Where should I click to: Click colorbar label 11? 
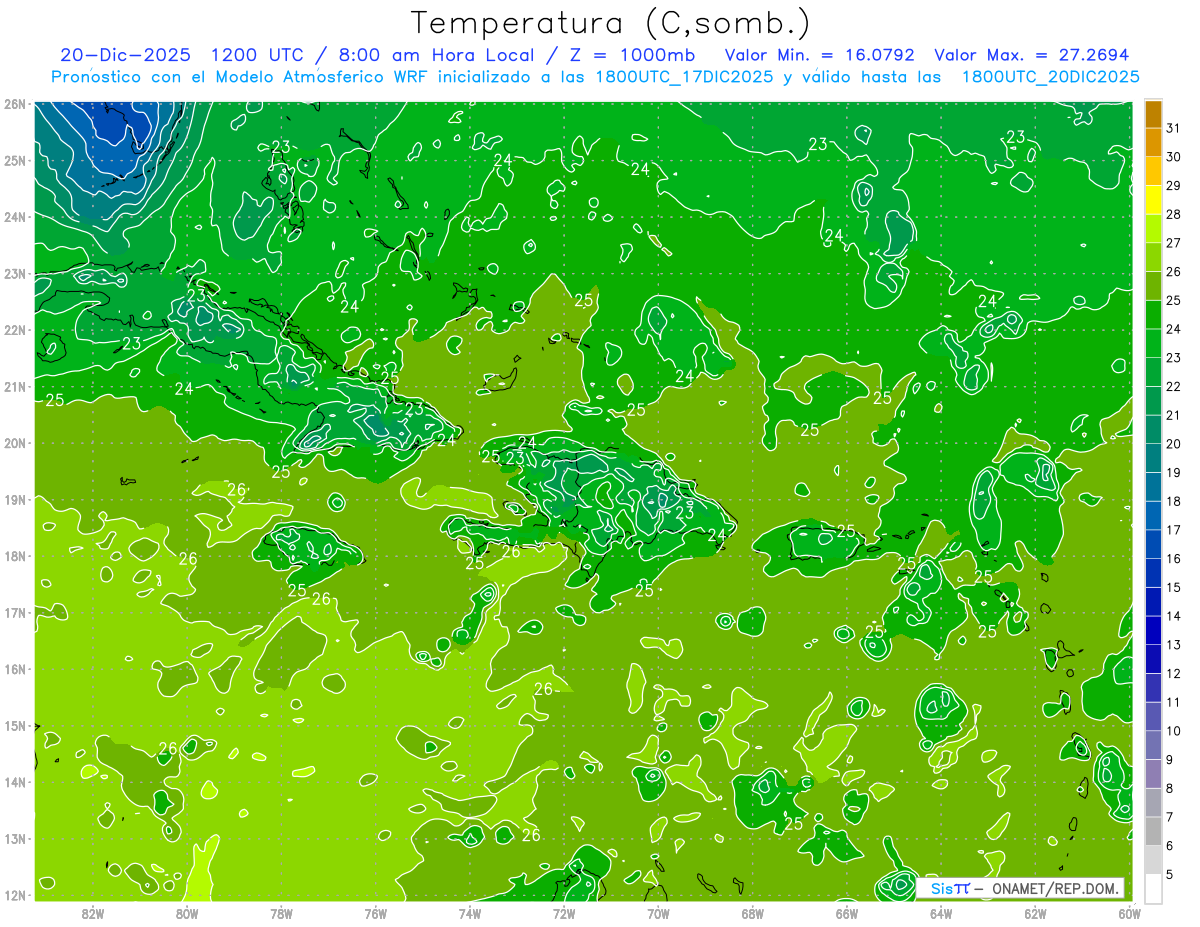coord(1174,702)
